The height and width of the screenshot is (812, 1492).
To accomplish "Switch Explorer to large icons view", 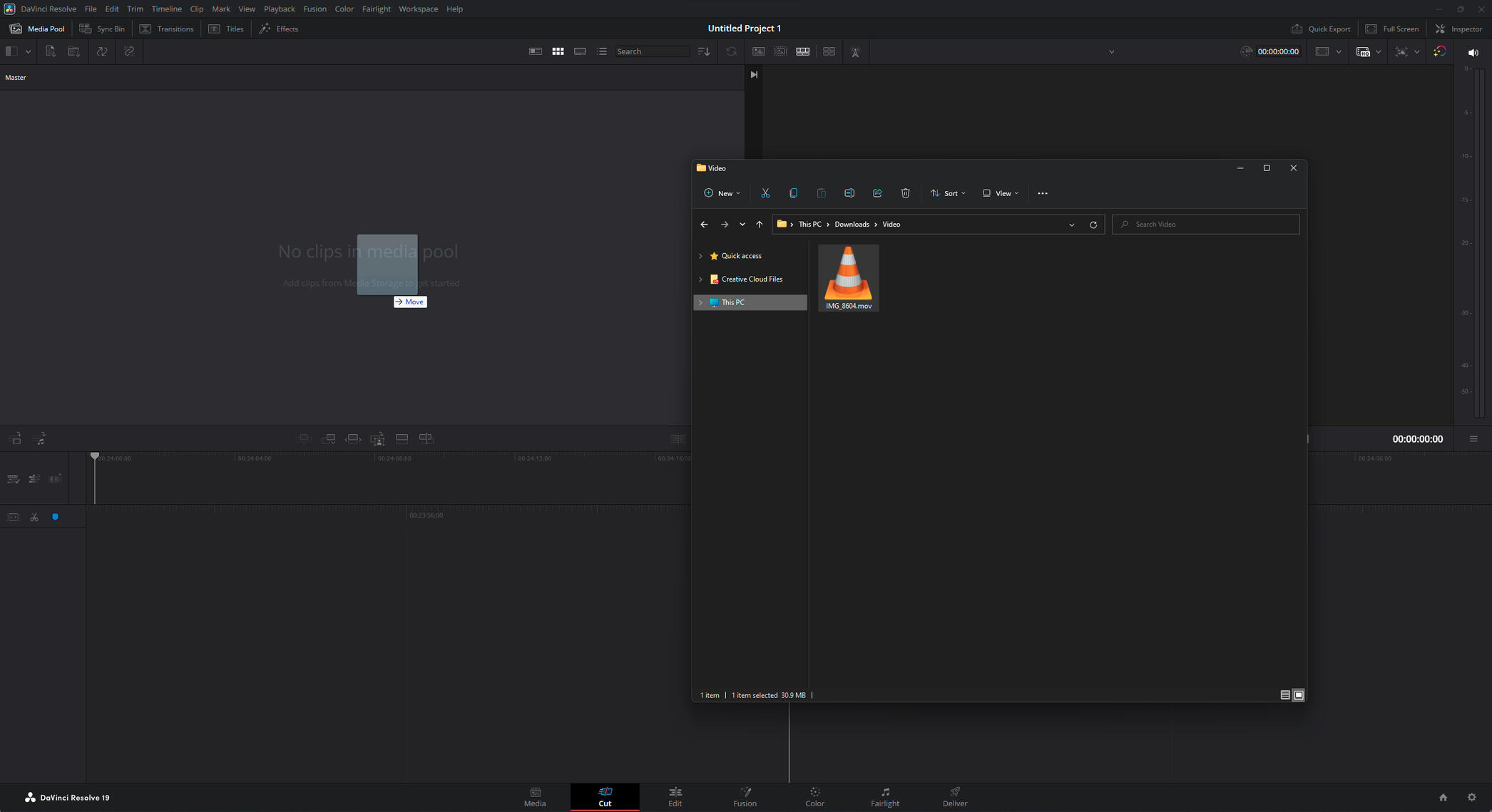I will [1299, 695].
